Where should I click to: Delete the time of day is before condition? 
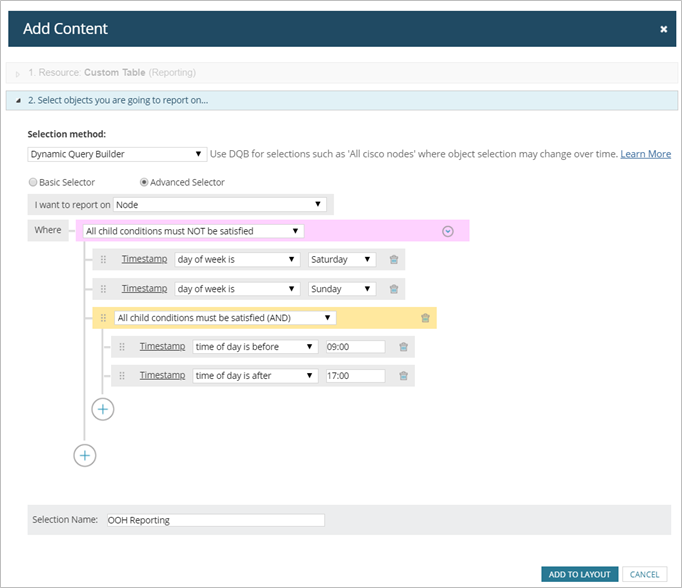(404, 347)
